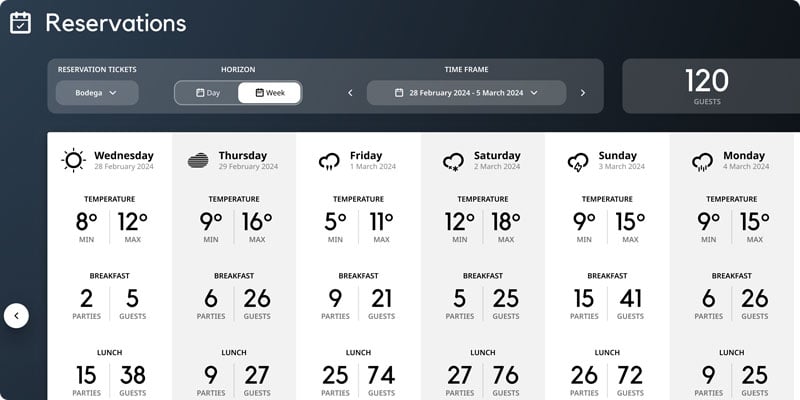Viewport: 800px width, 400px height.
Task: Click date text 1 March 2024
Action: (x=373, y=167)
